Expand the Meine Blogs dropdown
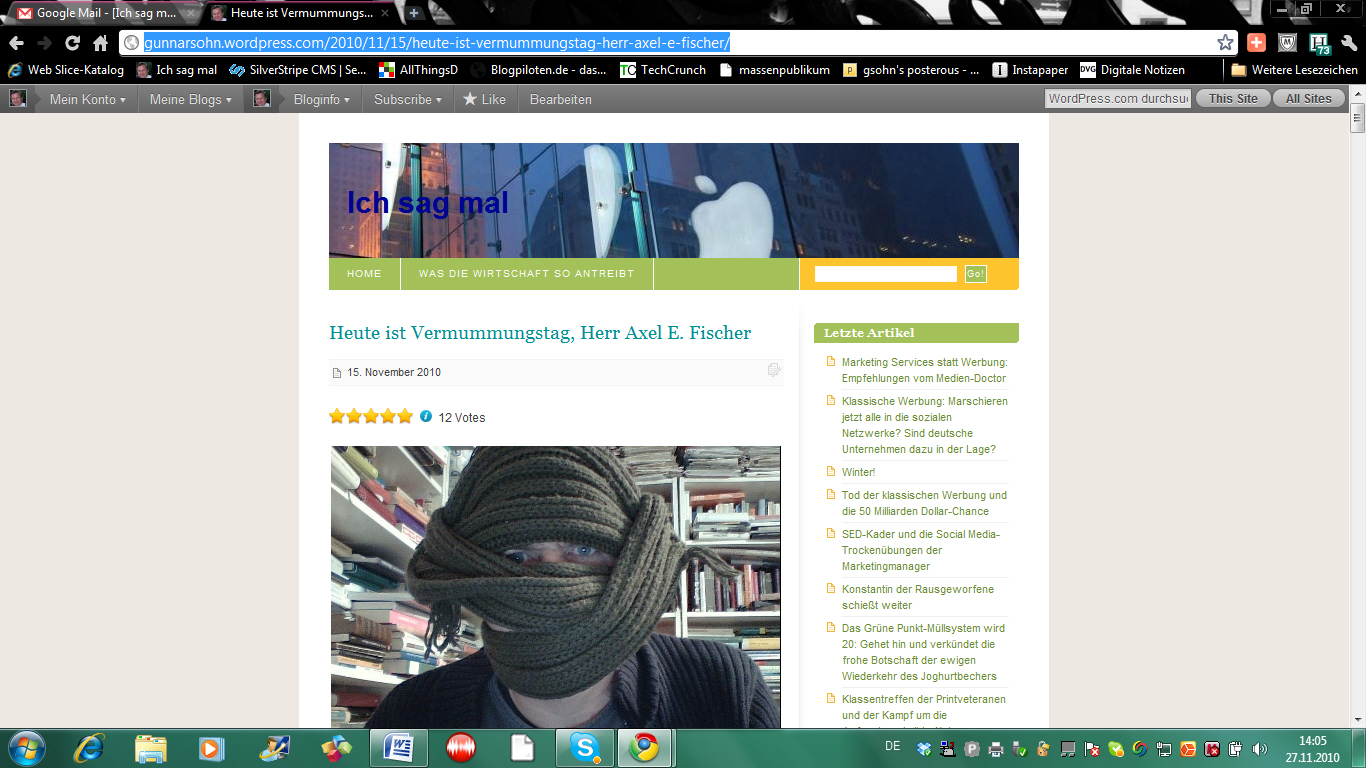The height and width of the screenshot is (768, 1366). 190,99
